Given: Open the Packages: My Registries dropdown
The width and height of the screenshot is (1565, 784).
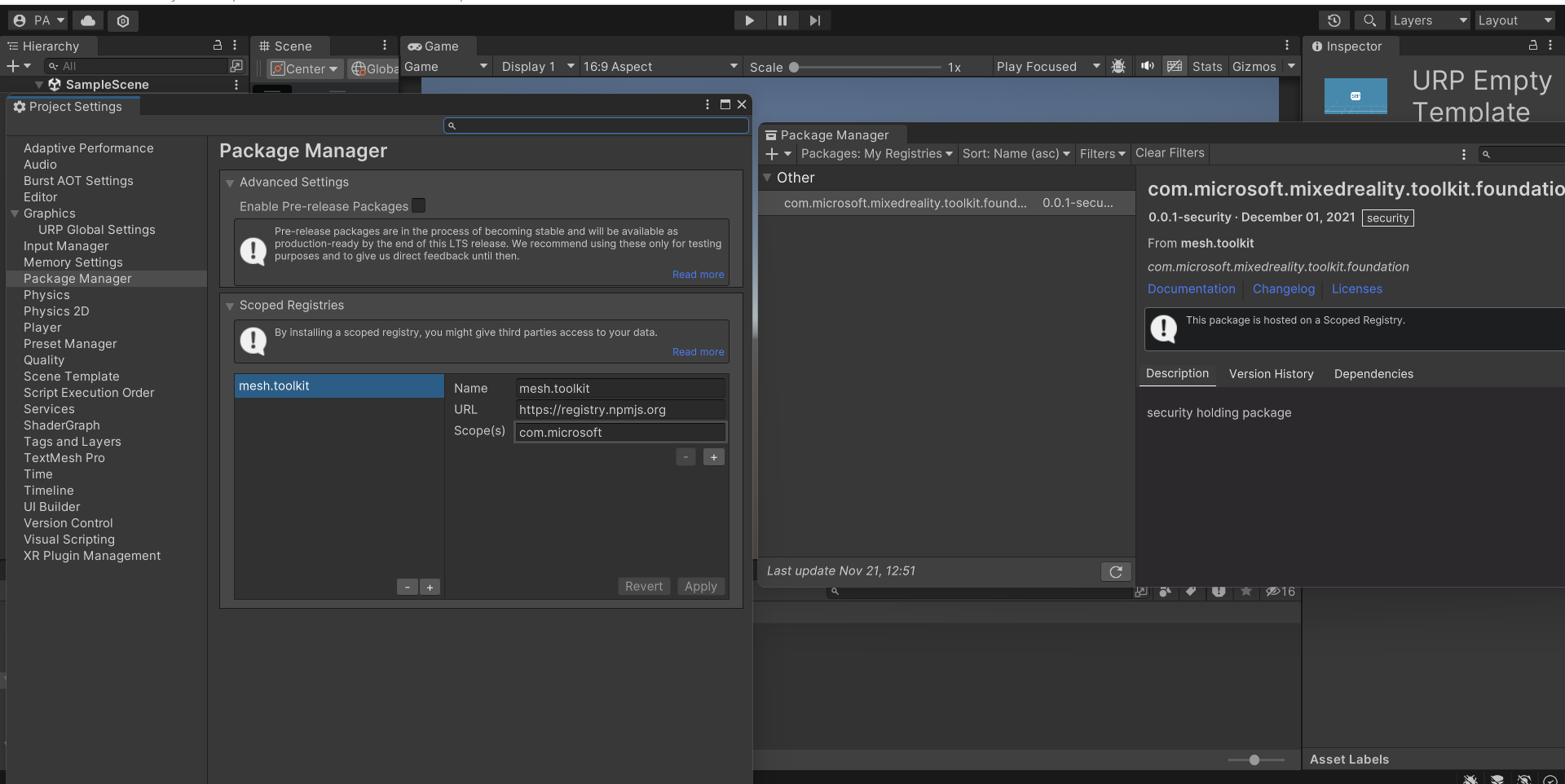Looking at the screenshot, I should [875, 153].
